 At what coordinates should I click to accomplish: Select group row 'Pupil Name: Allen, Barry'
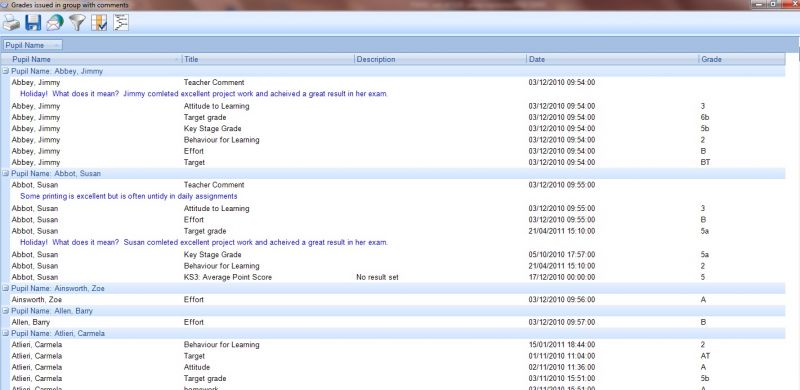pyautogui.click(x=393, y=311)
